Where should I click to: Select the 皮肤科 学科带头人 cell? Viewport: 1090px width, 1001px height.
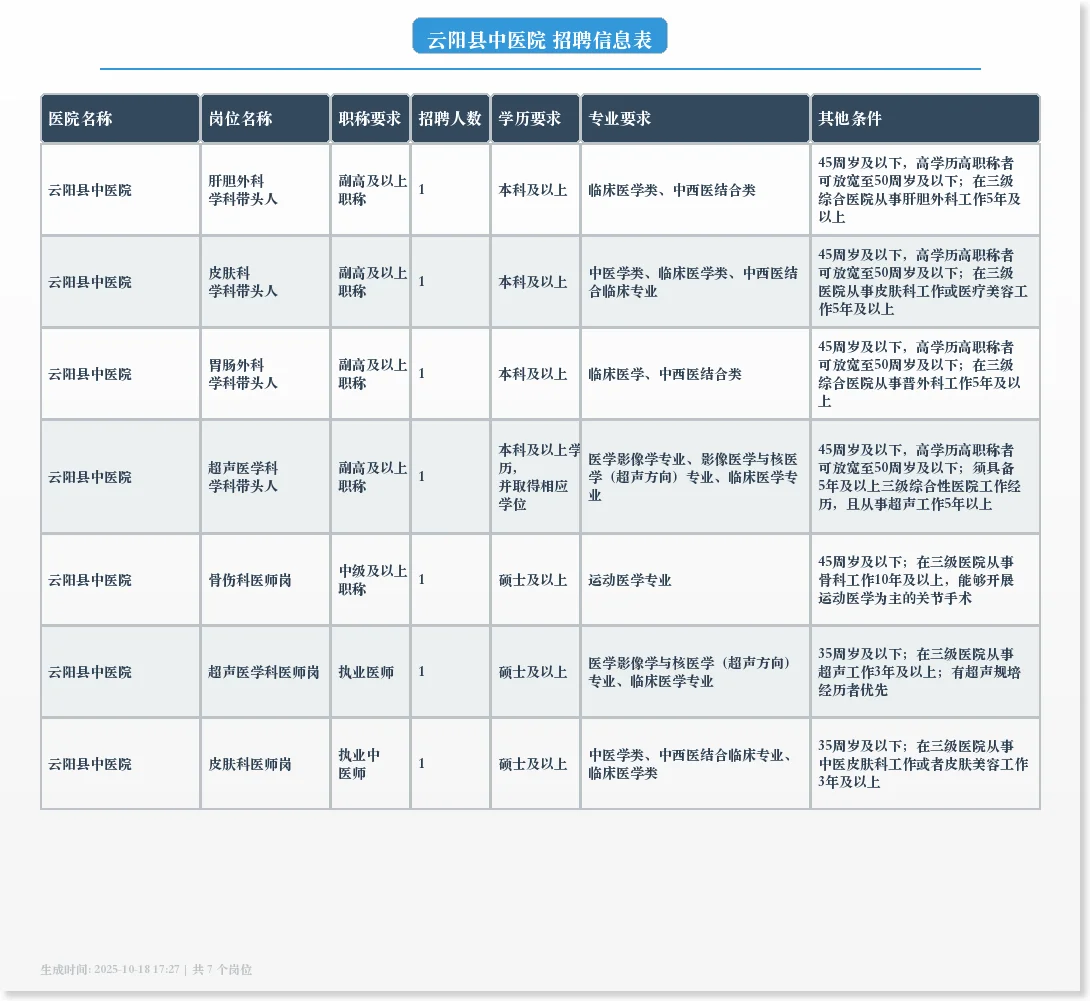[265, 282]
